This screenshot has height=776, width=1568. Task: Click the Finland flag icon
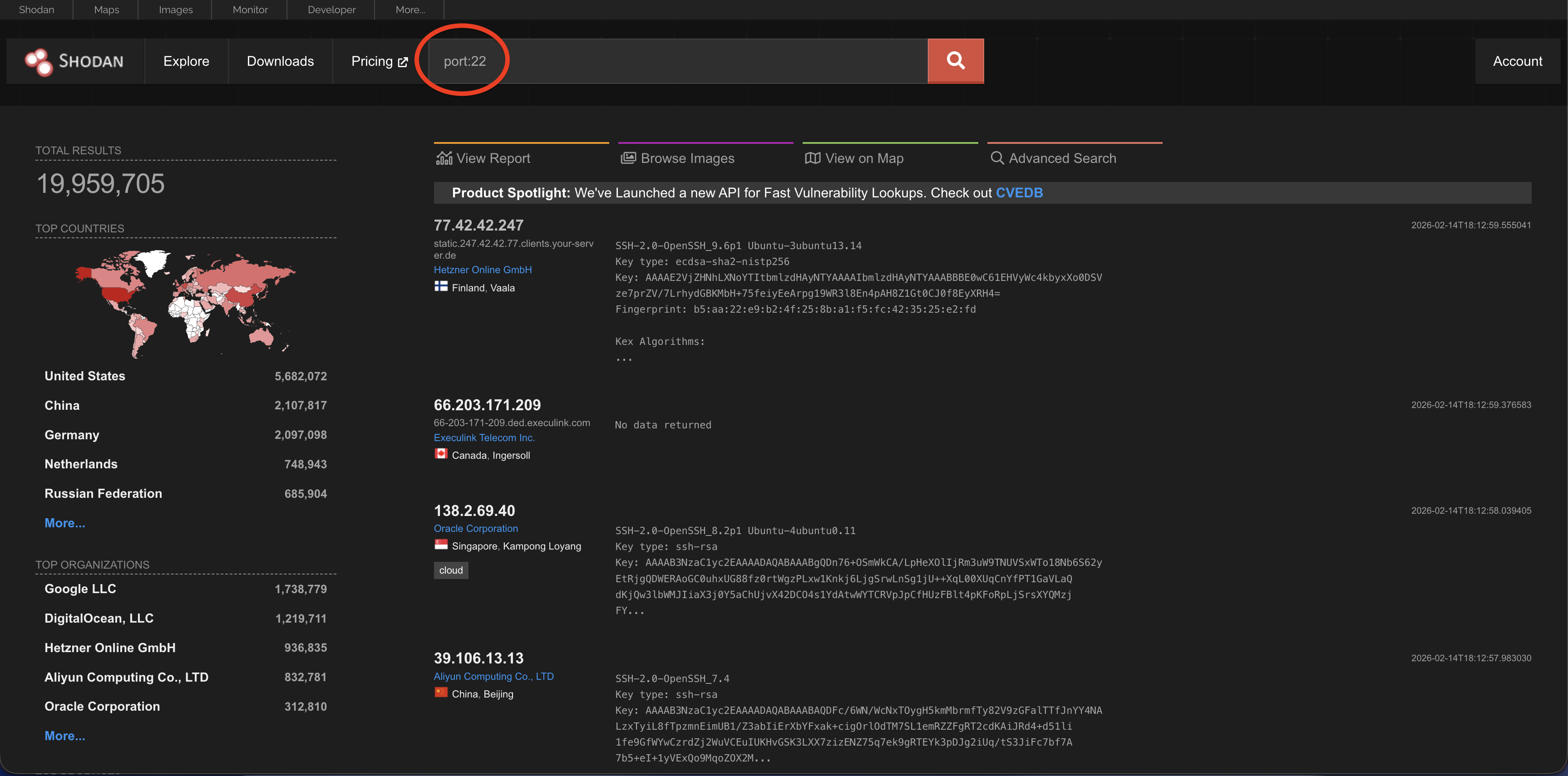pos(441,287)
